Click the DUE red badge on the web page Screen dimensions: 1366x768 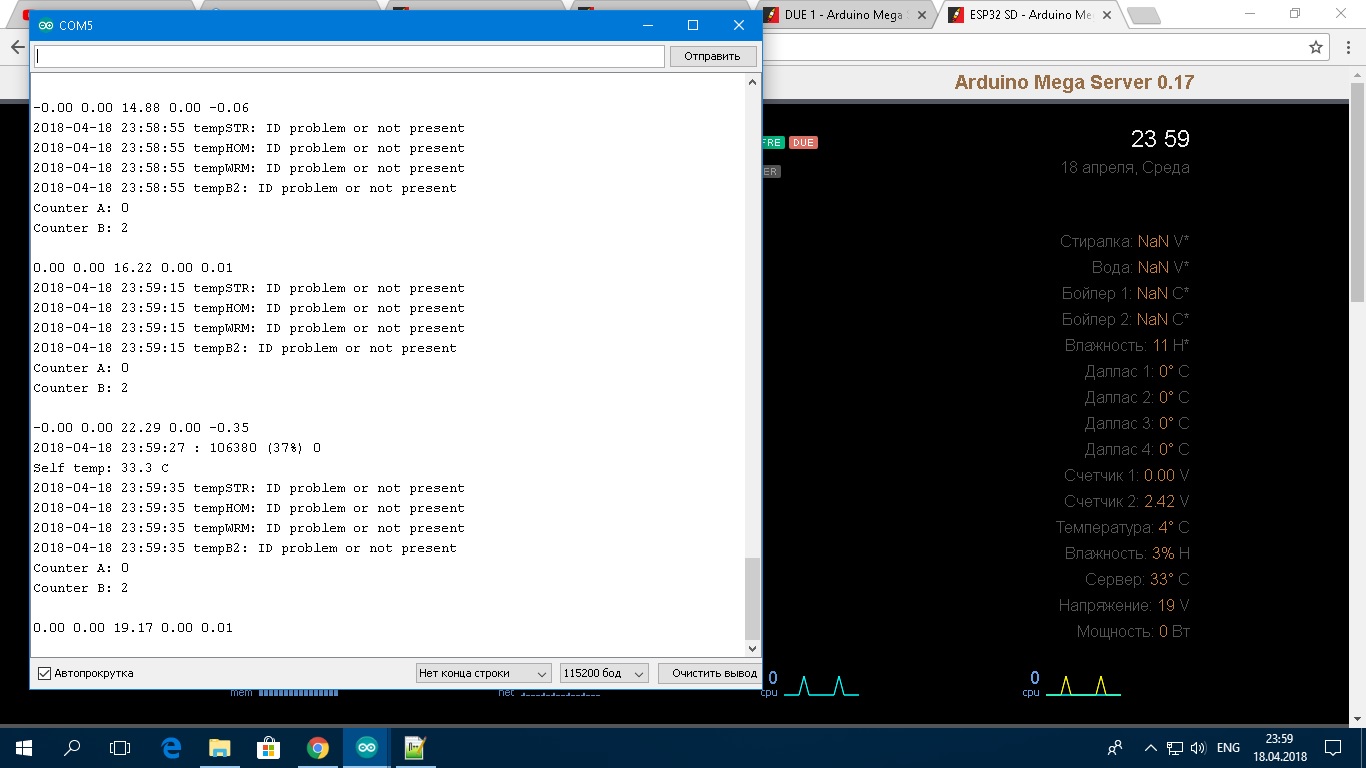803,143
